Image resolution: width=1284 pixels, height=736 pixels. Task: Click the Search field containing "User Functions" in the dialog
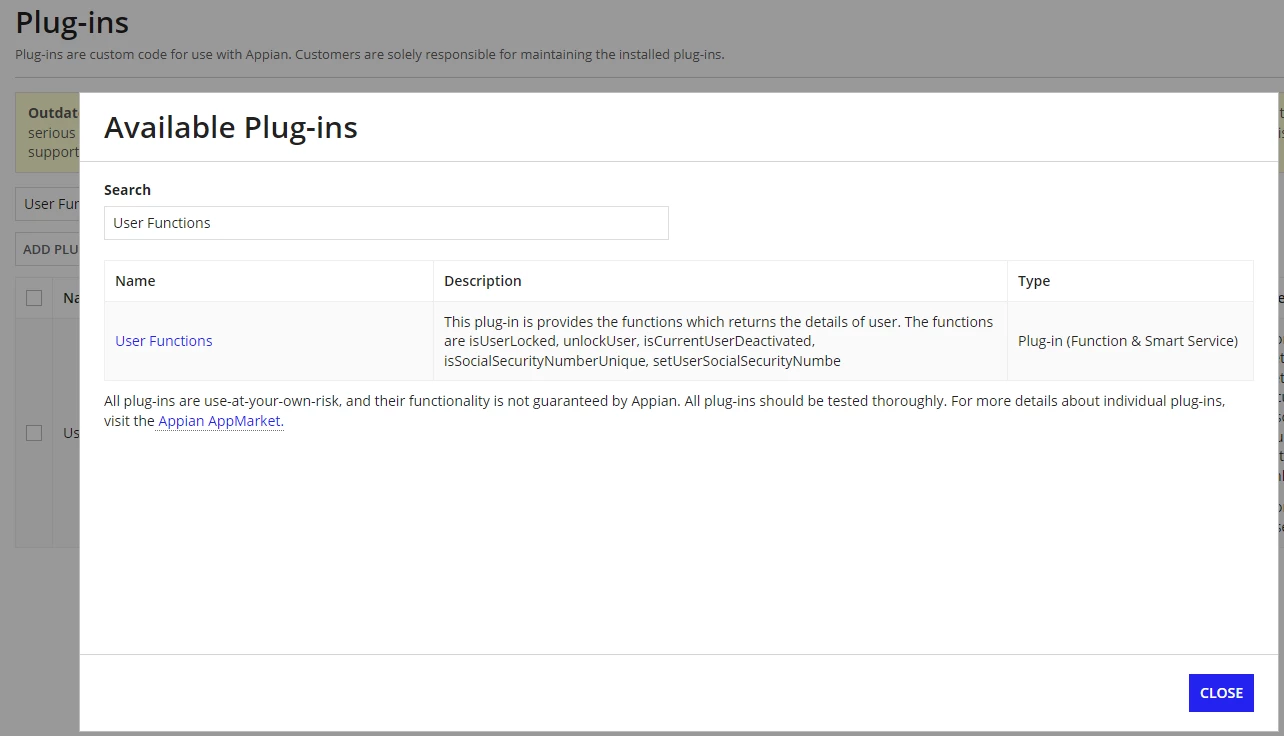386,223
